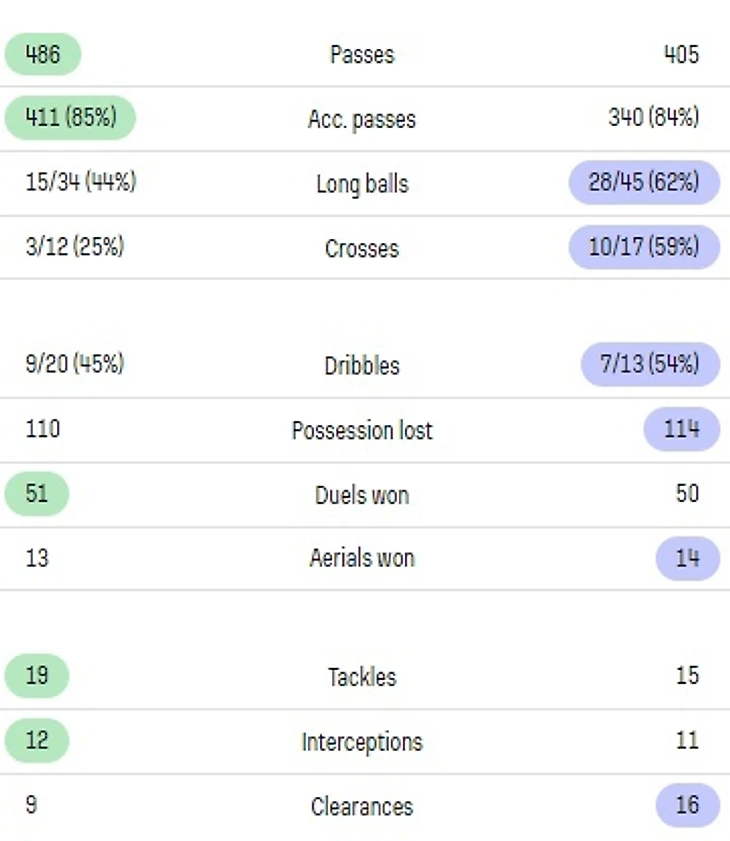Click the Aerials won label

tap(362, 558)
